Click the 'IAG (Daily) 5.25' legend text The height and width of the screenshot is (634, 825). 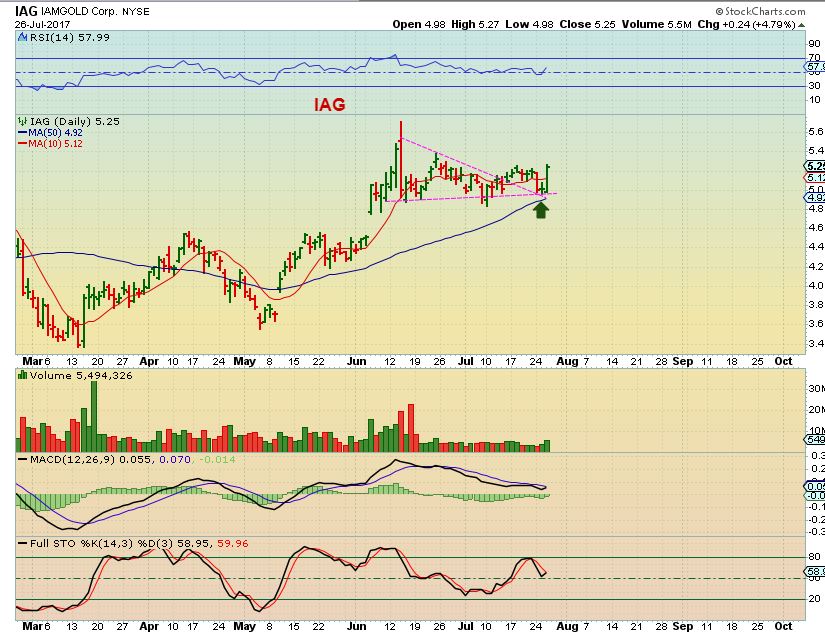(x=75, y=122)
